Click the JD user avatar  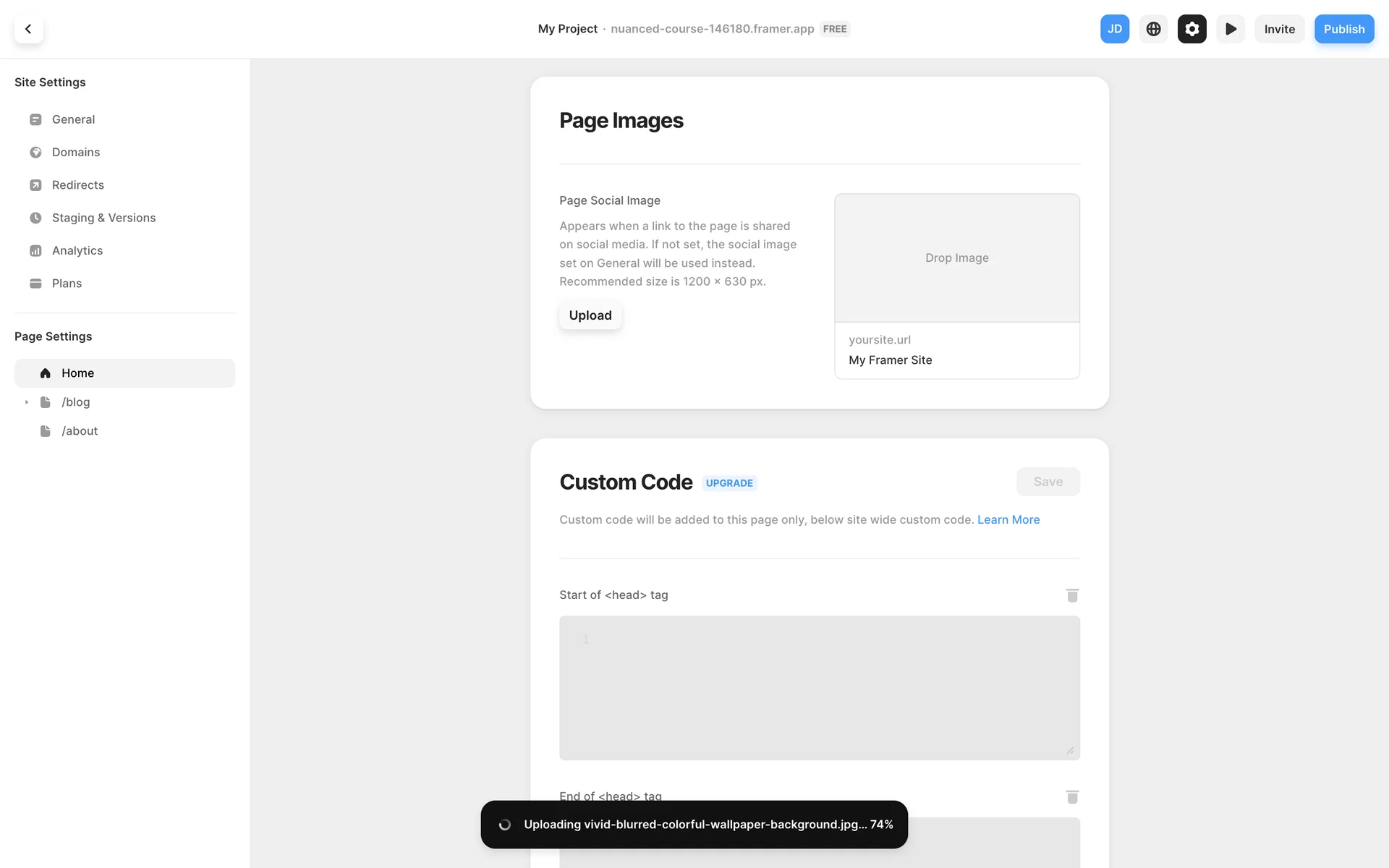tap(1114, 29)
